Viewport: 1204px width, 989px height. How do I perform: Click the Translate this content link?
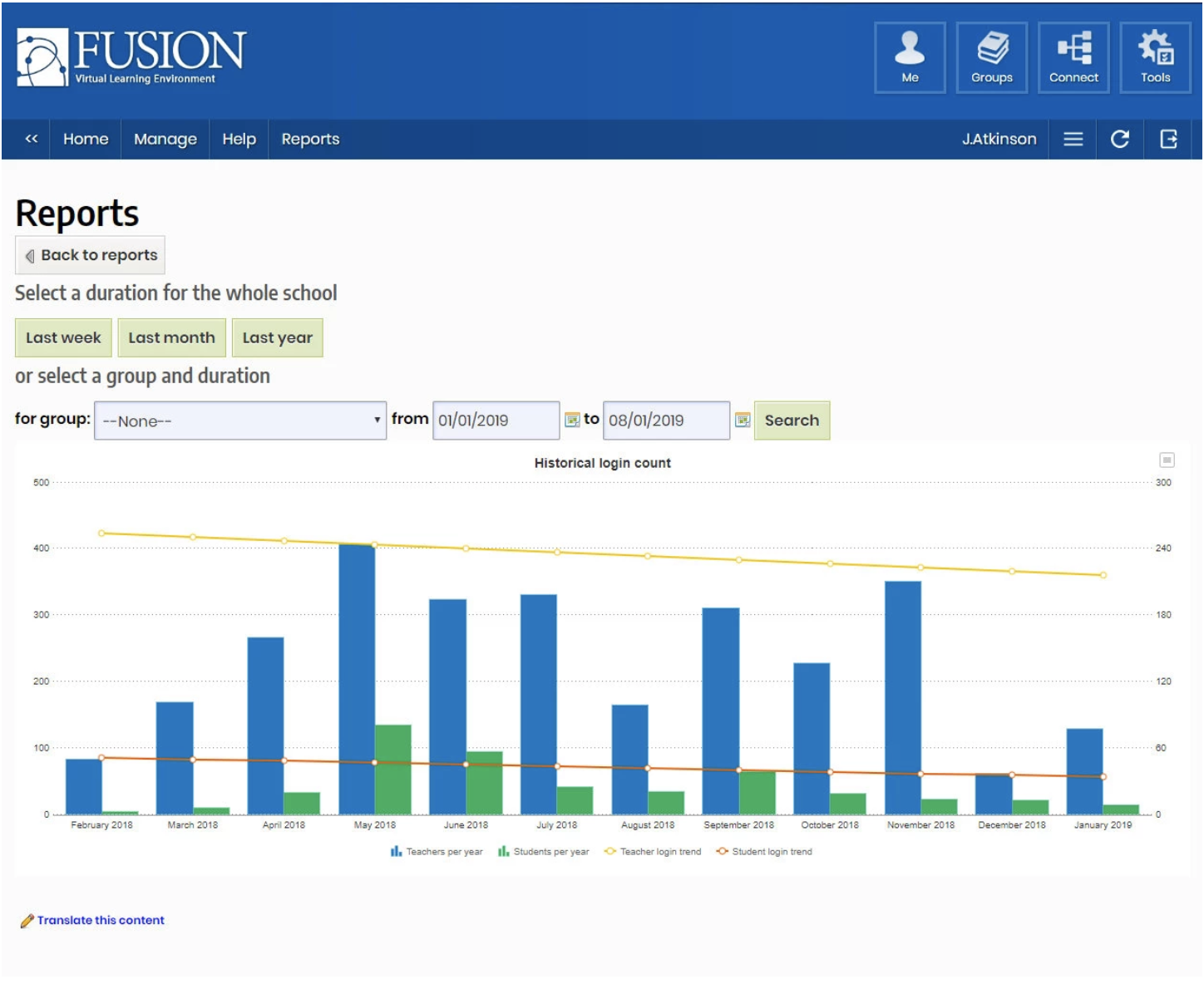pos(100,920)
